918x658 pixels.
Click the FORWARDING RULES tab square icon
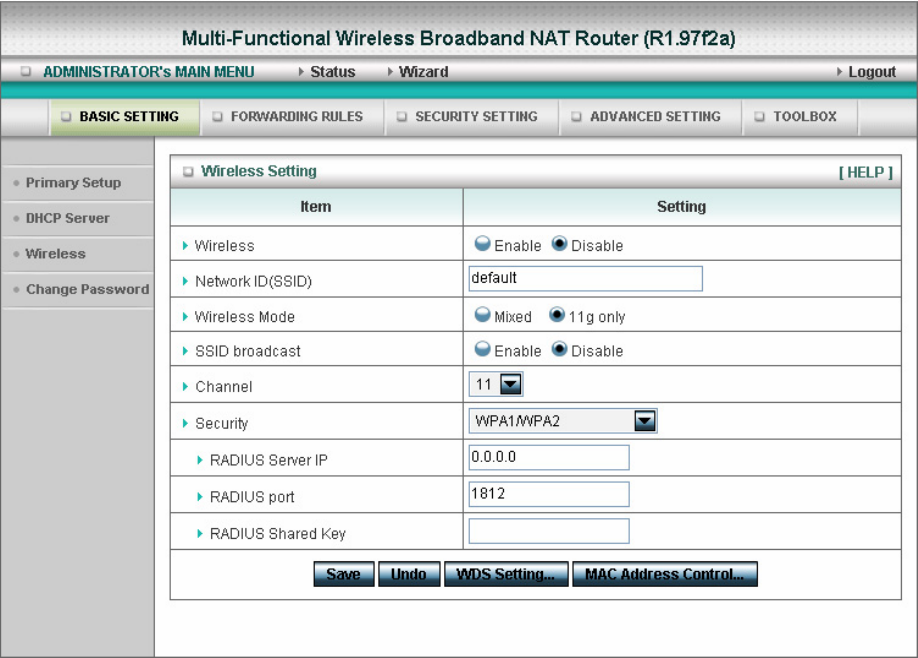tap(218, 116)
